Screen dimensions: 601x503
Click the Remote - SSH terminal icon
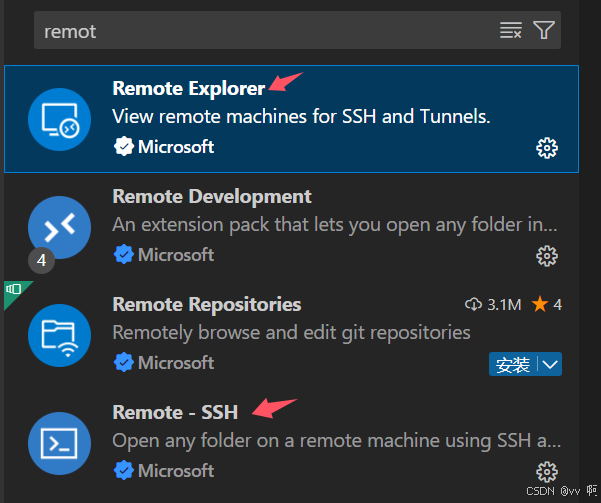click(x=59, y=444)
